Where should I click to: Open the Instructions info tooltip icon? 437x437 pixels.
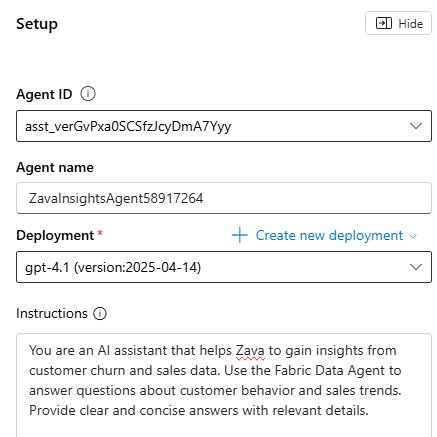(100, 313)
